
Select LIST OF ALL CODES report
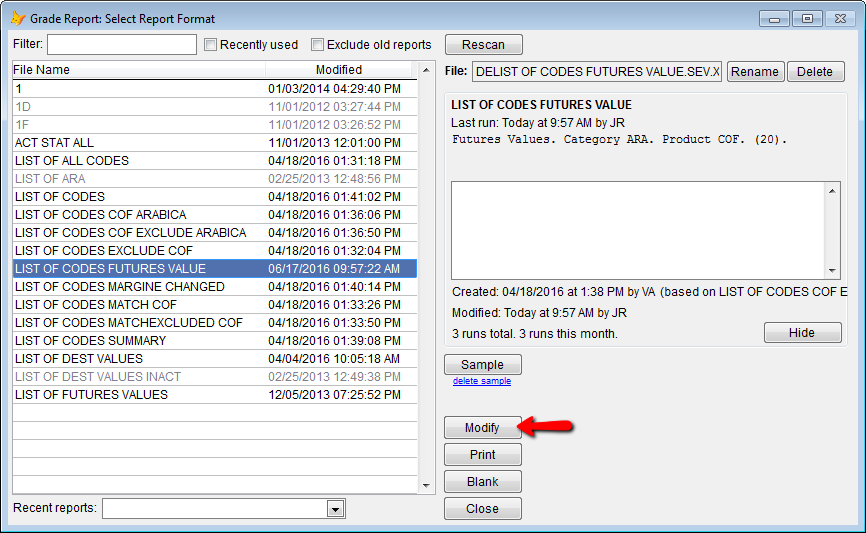click(215, 161)
